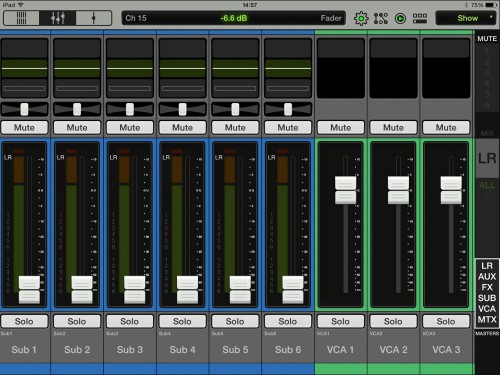The height and width of the screenshot is (375, 500).
Task: Switch to overview grid view
Action: [x=21, y=18]
